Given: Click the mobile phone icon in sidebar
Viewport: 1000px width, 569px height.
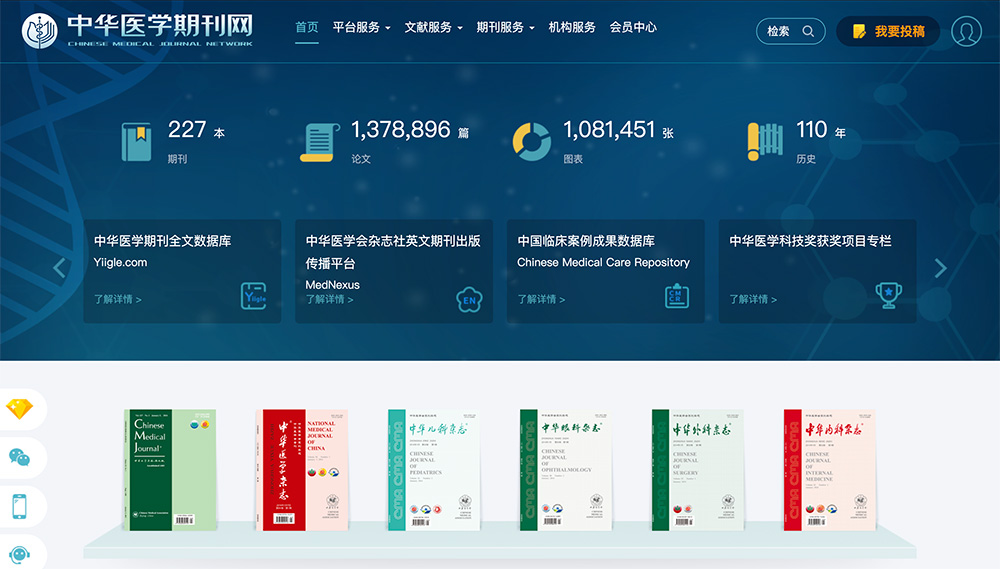Looking at the screenshot, I should [x=19, y=506].
